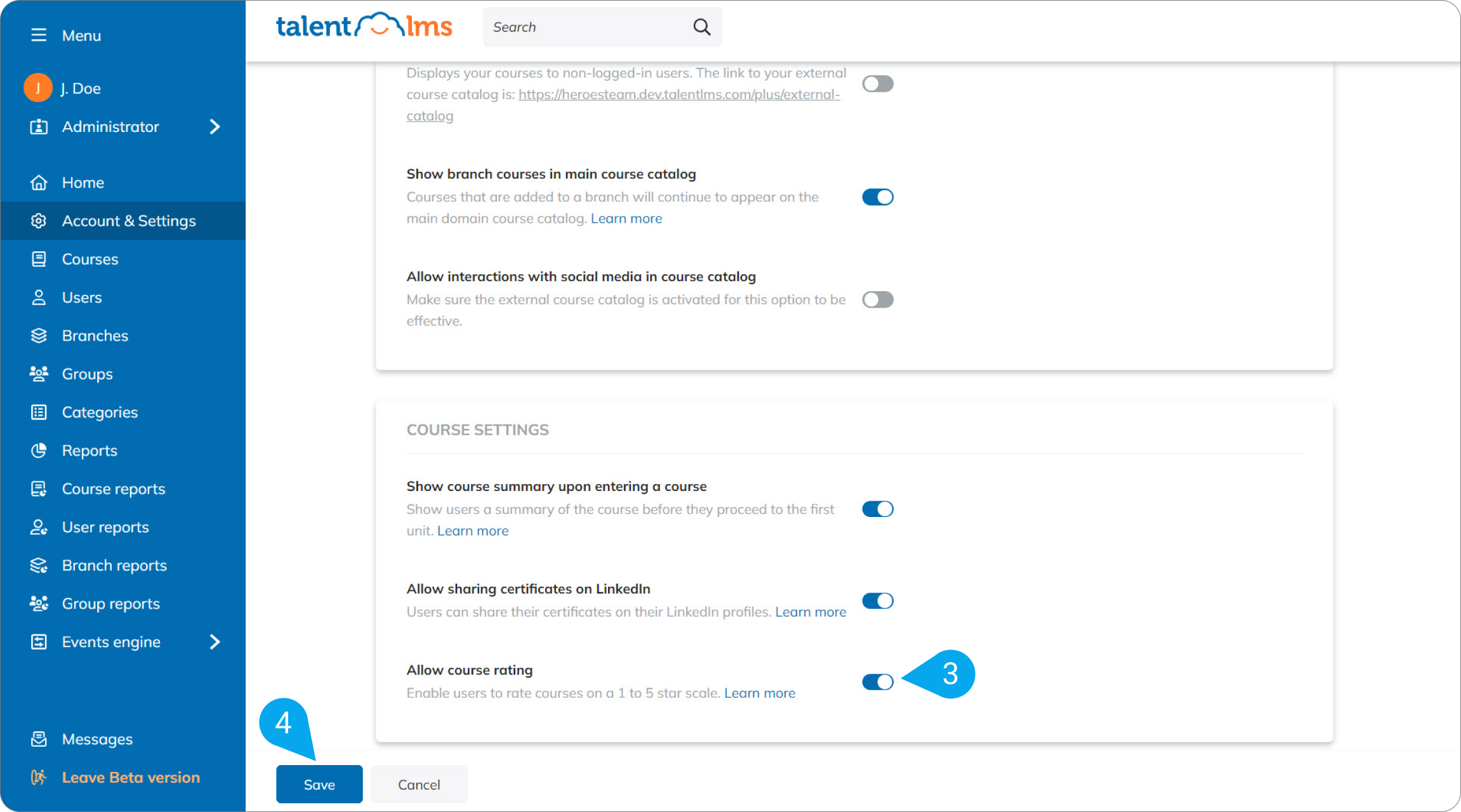Screen dimensions: 1461x812
Task: Click the Allow course rating label
Action: click(x=470, y=670)
